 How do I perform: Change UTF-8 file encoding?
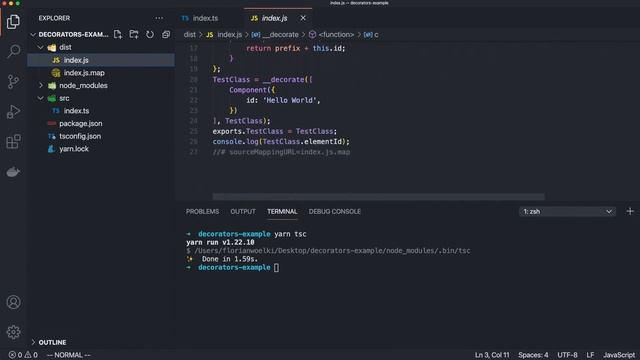tap(567, 355)
